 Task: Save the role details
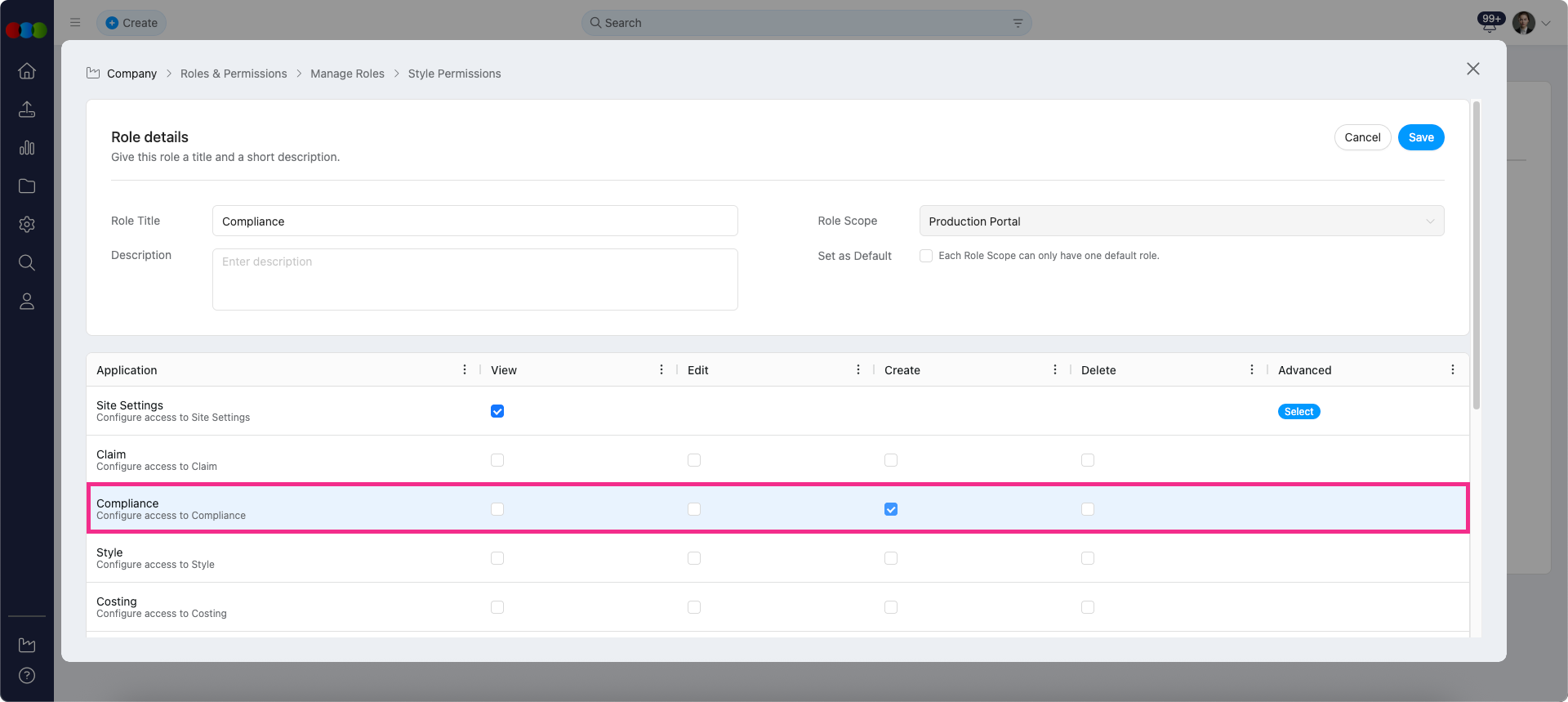click(x=1420, y=137)
